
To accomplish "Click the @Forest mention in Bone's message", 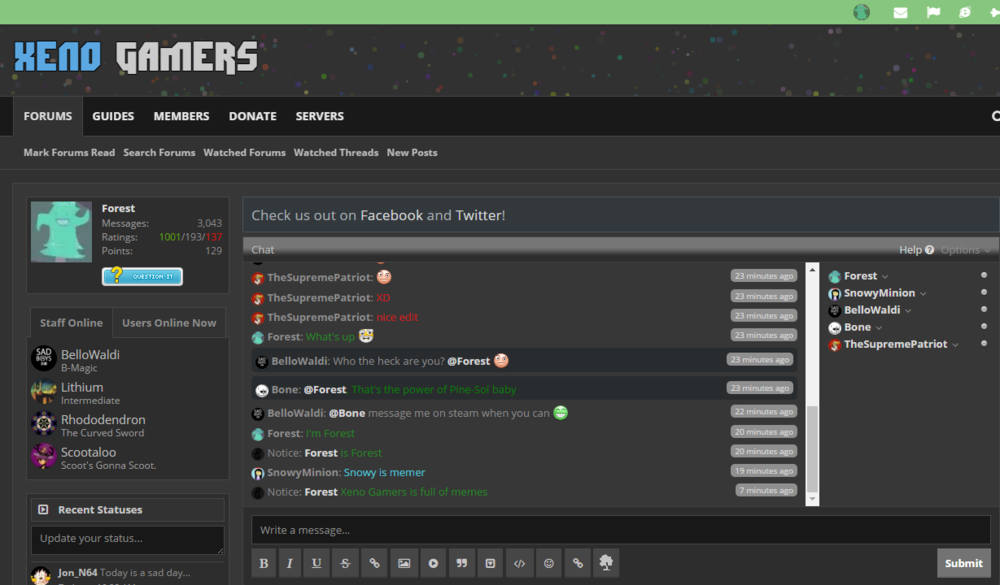I will pos(325,389).
